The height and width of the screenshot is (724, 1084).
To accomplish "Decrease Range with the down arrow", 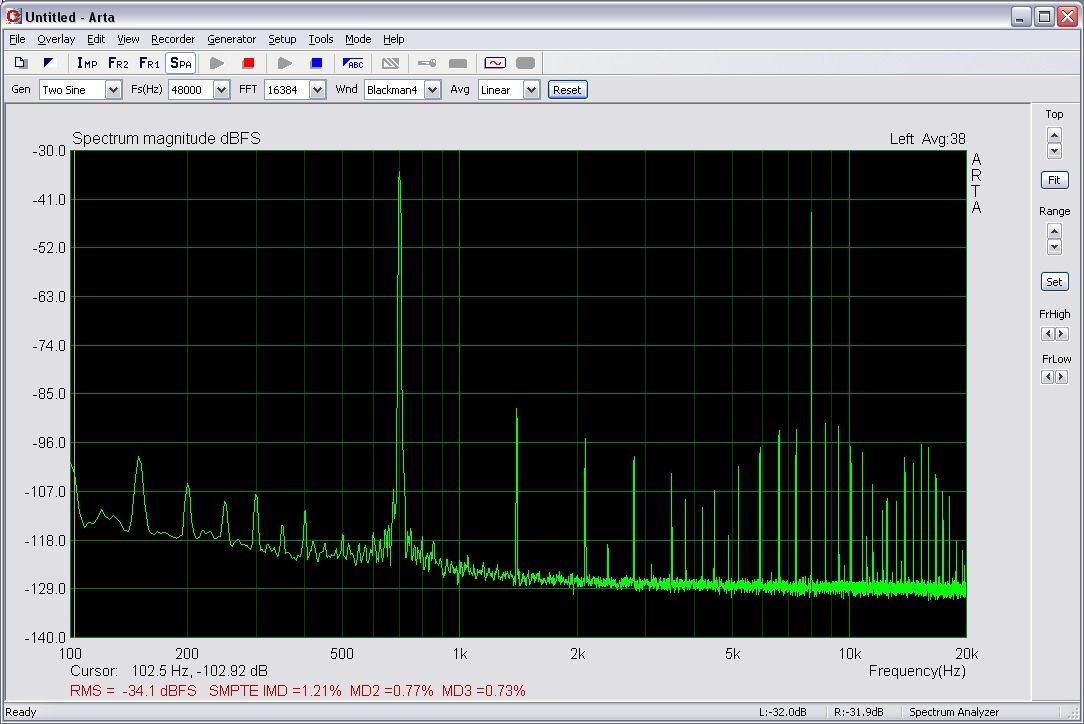I will pos(1054,247).
